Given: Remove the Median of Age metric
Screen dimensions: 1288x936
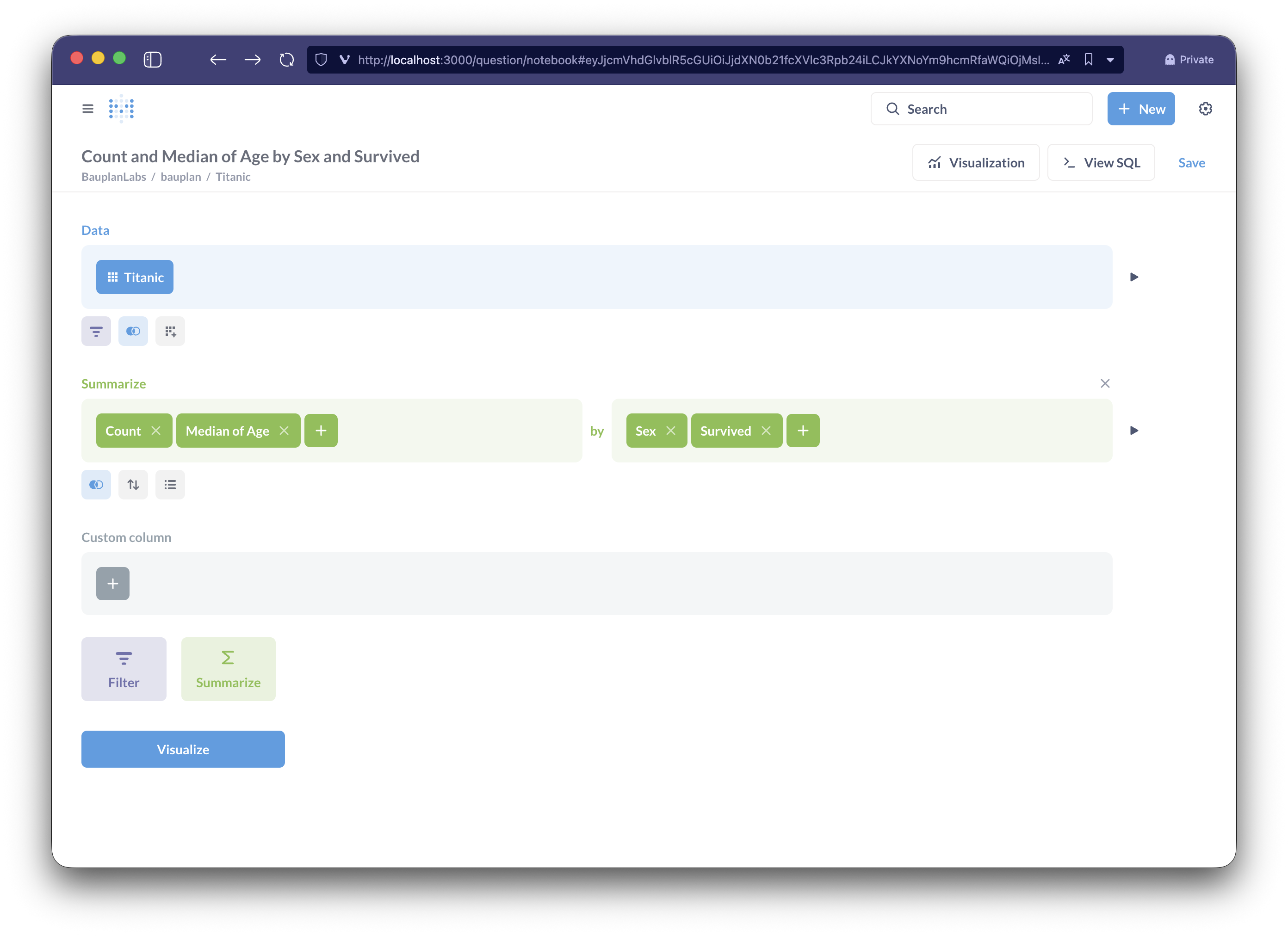Looking at the screenshot, I should (284, 431).
